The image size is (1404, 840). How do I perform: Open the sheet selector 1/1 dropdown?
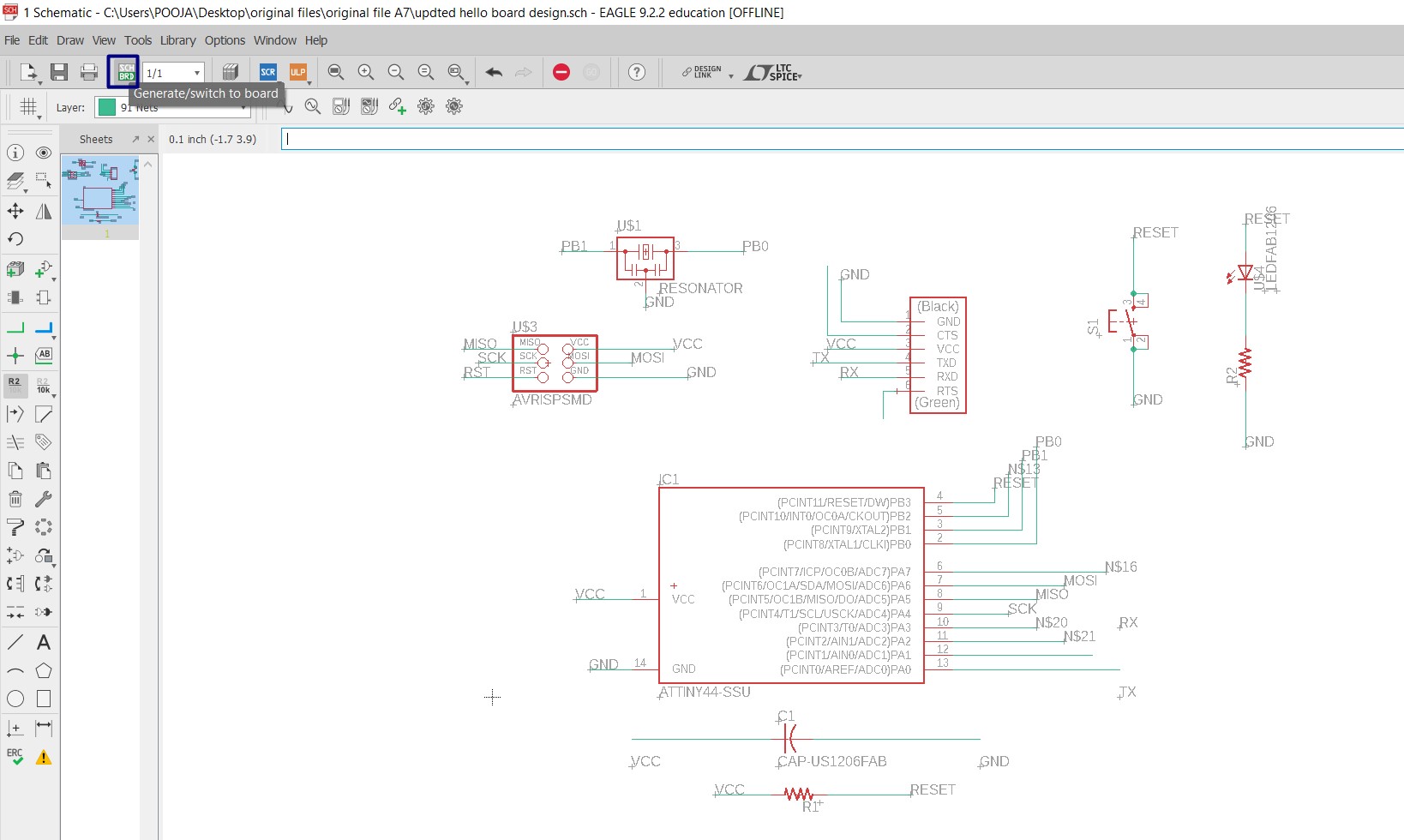tap(174, 73)
